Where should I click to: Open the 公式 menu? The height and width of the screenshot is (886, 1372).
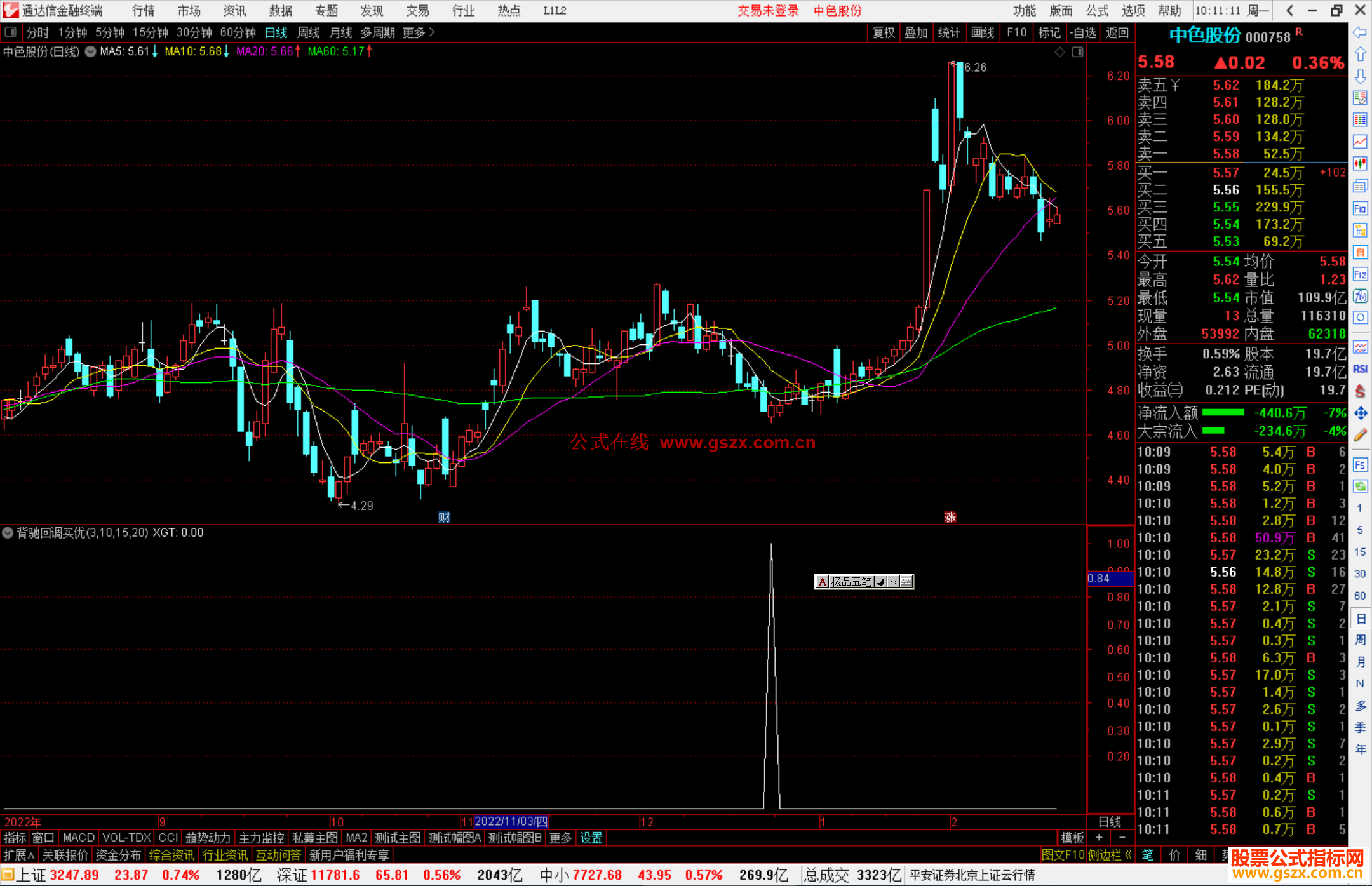click(x=1097, y=11)
